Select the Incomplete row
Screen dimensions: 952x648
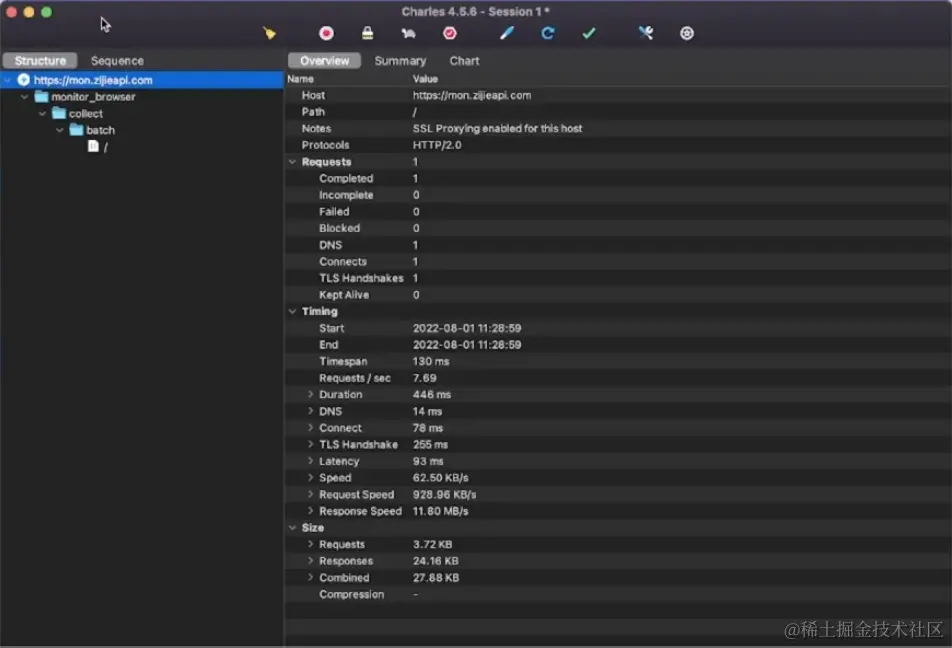click(618, 195)
